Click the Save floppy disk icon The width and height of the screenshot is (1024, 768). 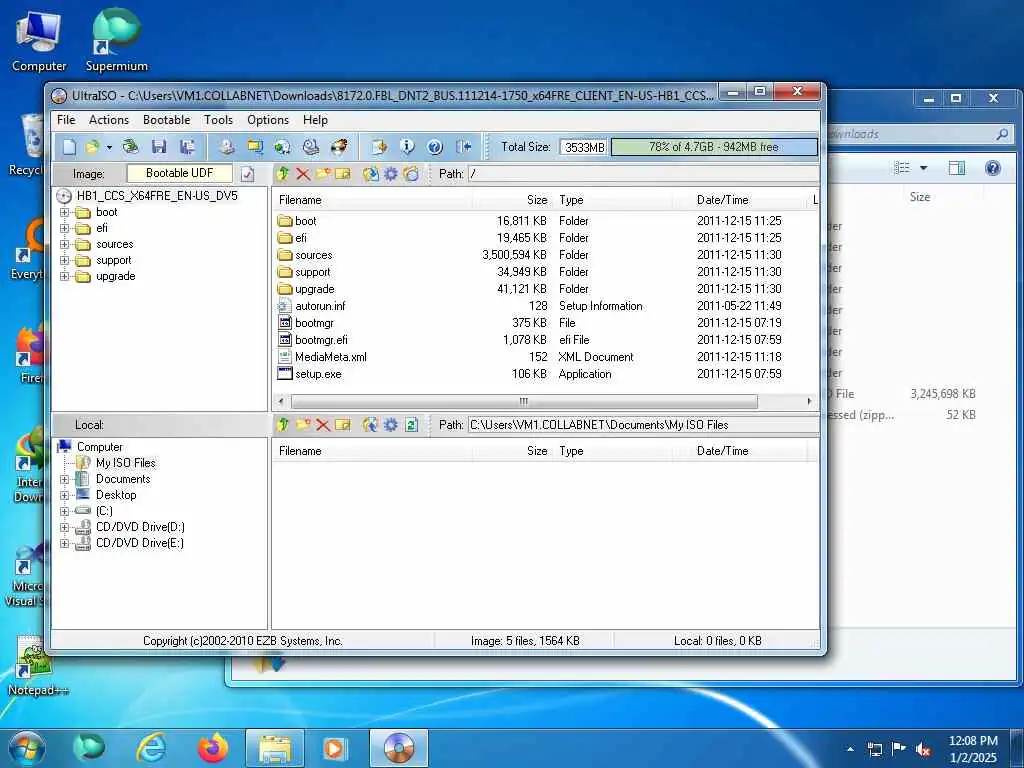click(x=159, y=147)
